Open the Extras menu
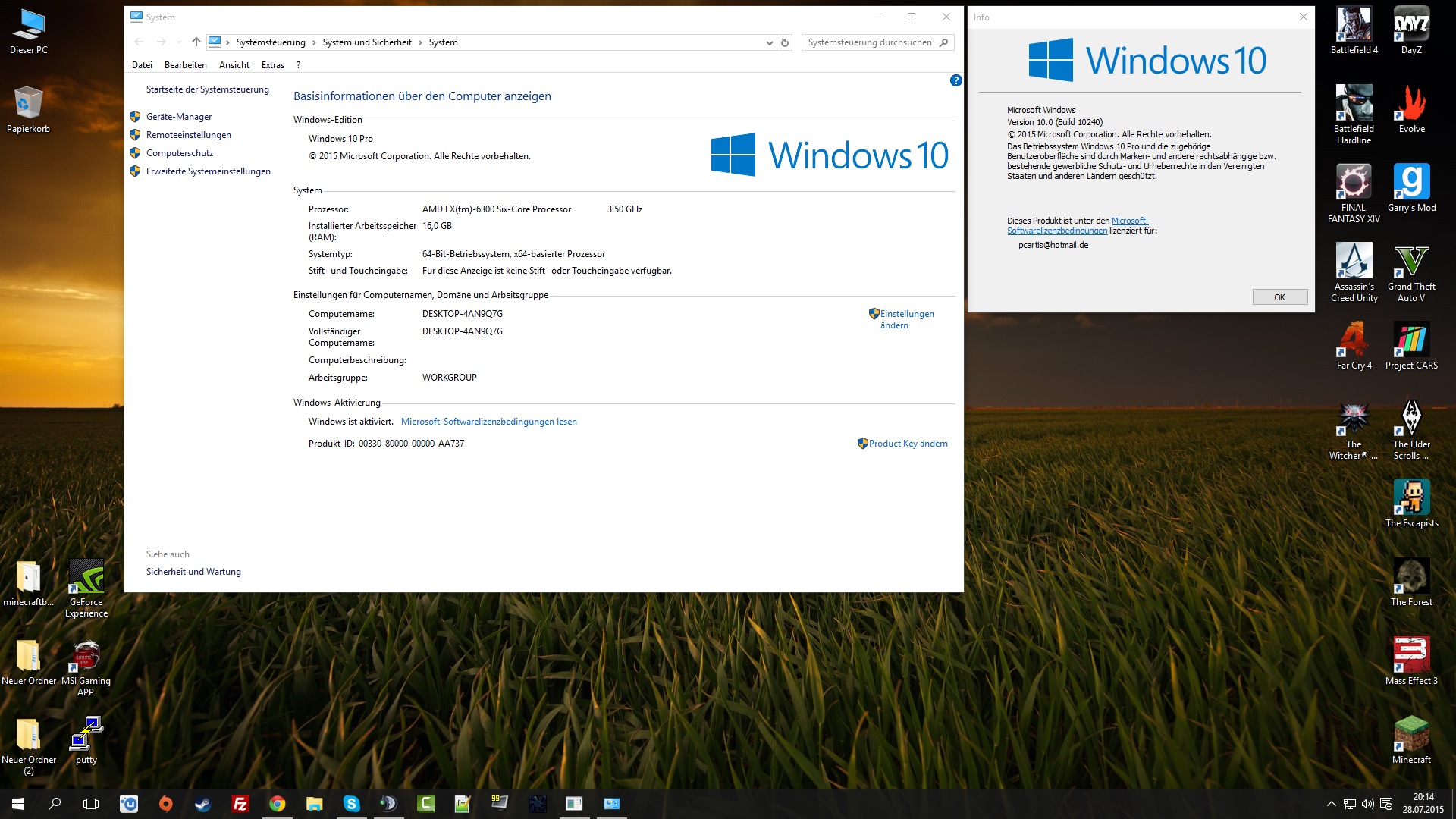1456x819 pixels. pos(273,65)
